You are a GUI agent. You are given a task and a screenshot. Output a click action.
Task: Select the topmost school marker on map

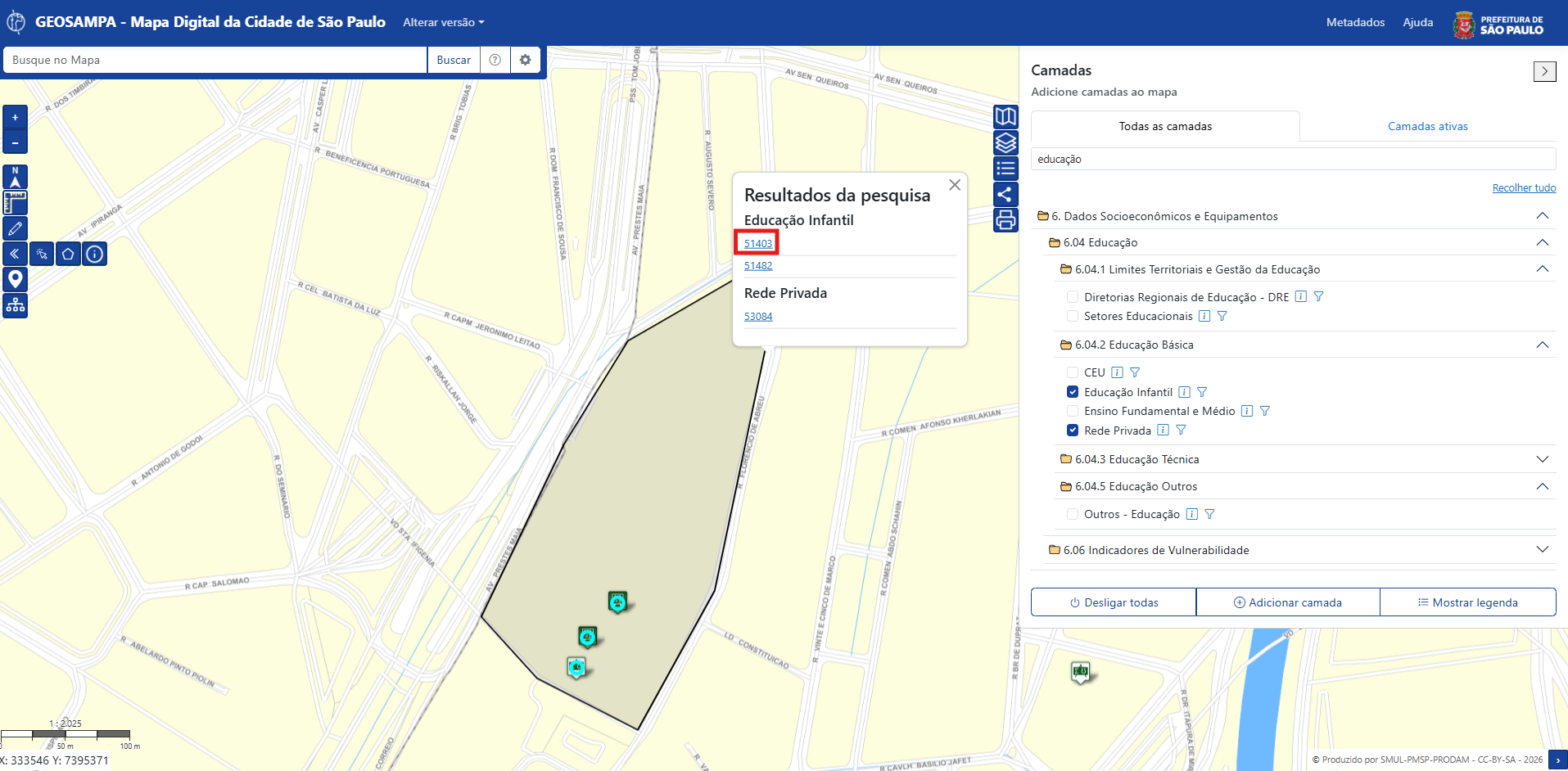pos(617,602)
